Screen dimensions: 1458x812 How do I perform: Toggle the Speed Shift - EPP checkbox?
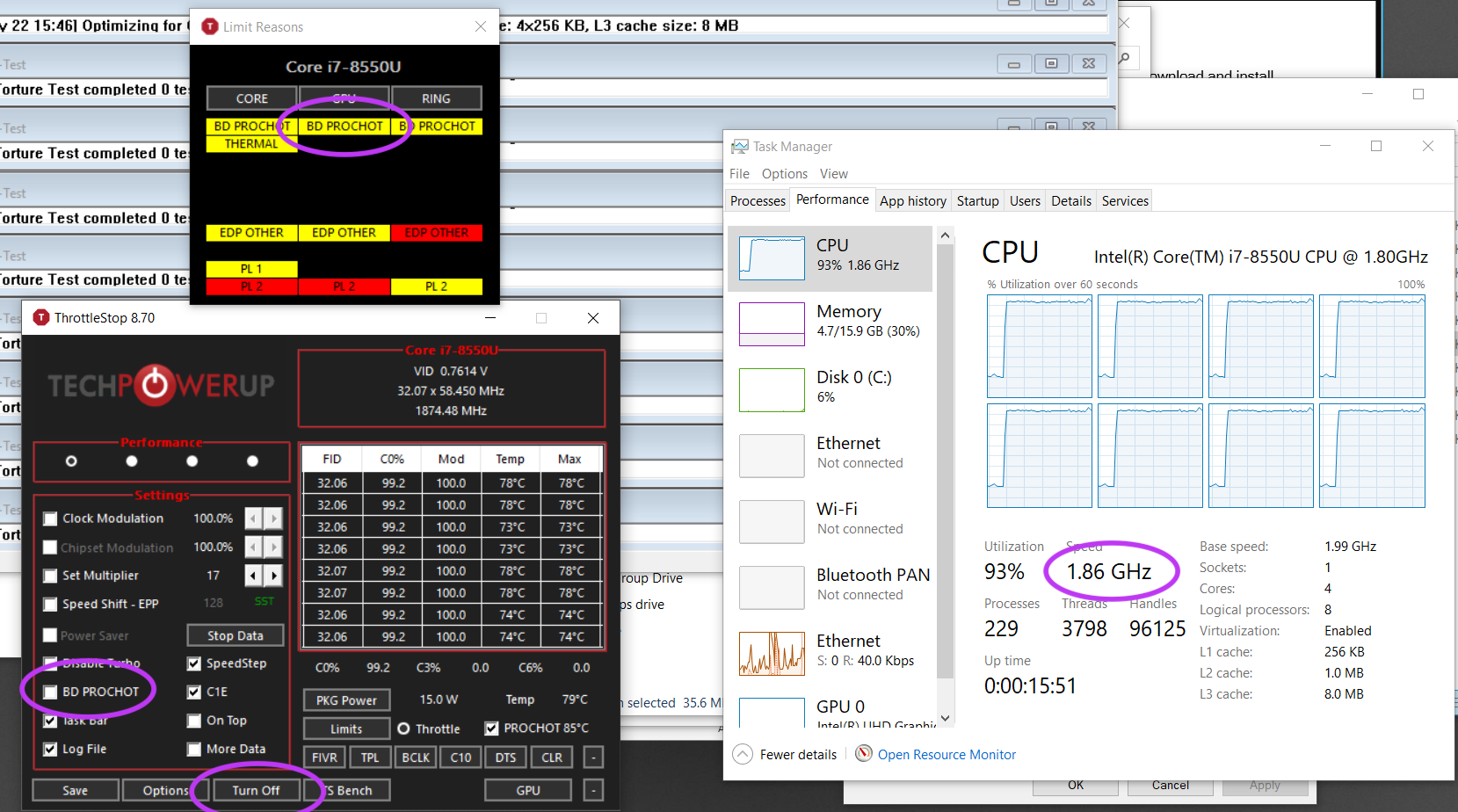point(50,605)
